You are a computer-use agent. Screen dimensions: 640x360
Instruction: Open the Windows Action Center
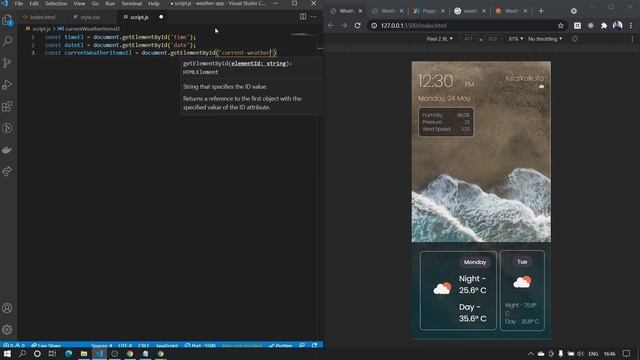[x=627, y=353]
